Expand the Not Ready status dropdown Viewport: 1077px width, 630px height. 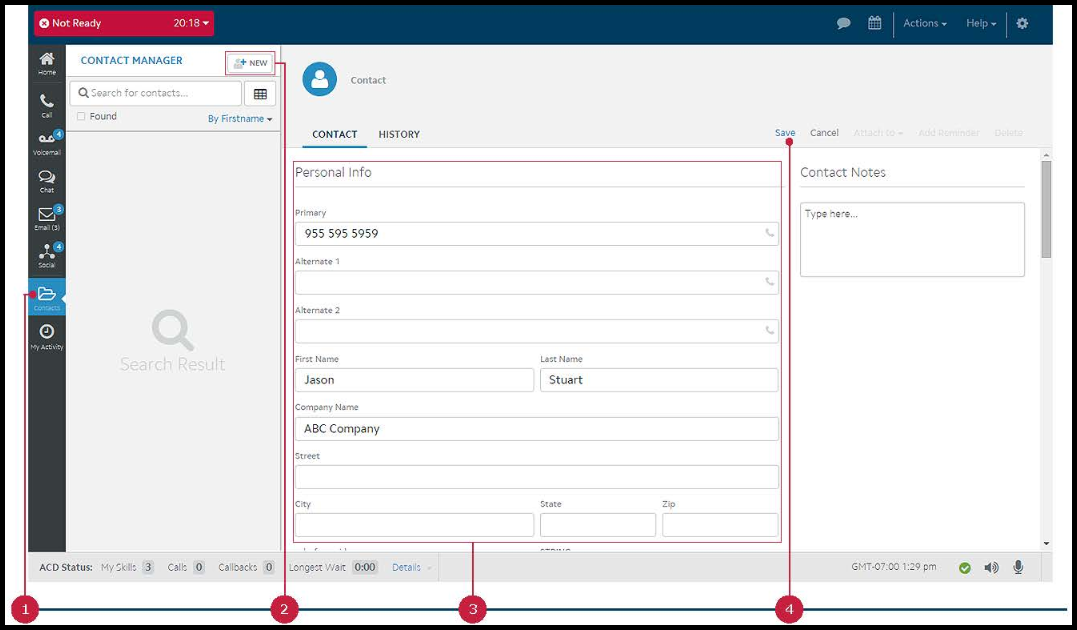[x=123, y=23]
